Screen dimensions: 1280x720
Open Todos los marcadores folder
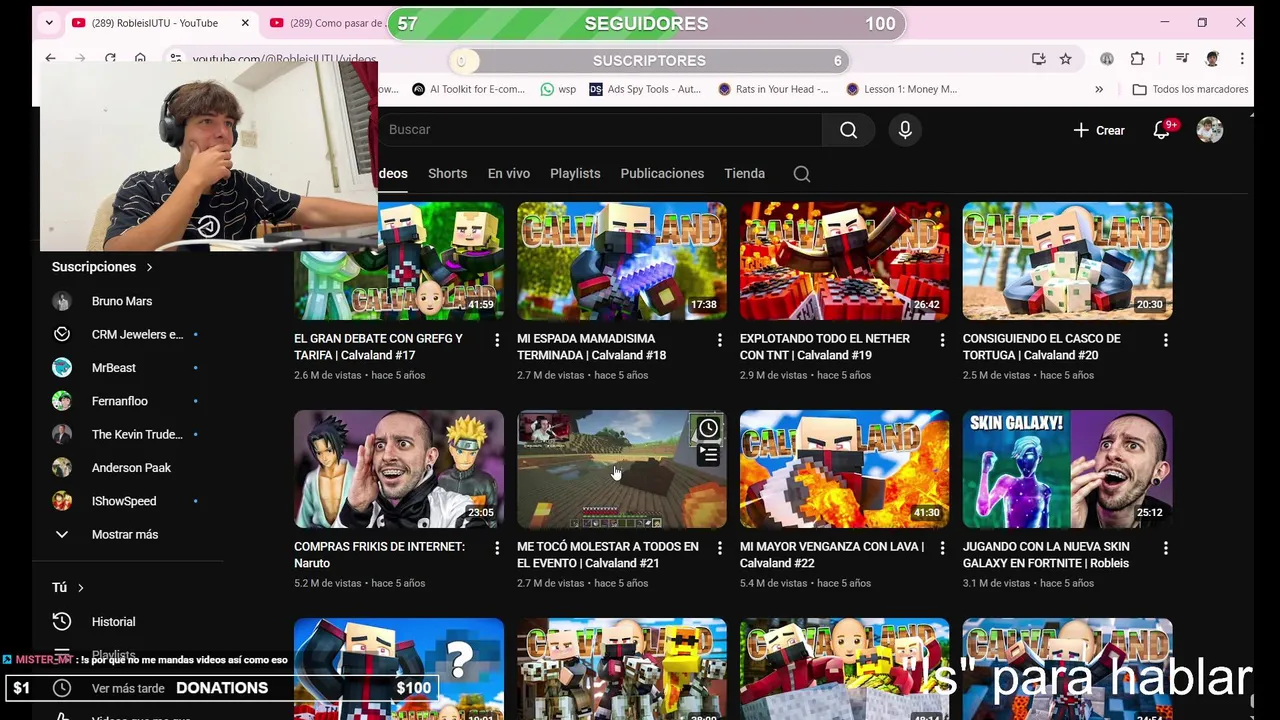pyautogui.click(x=1190, y=89)
